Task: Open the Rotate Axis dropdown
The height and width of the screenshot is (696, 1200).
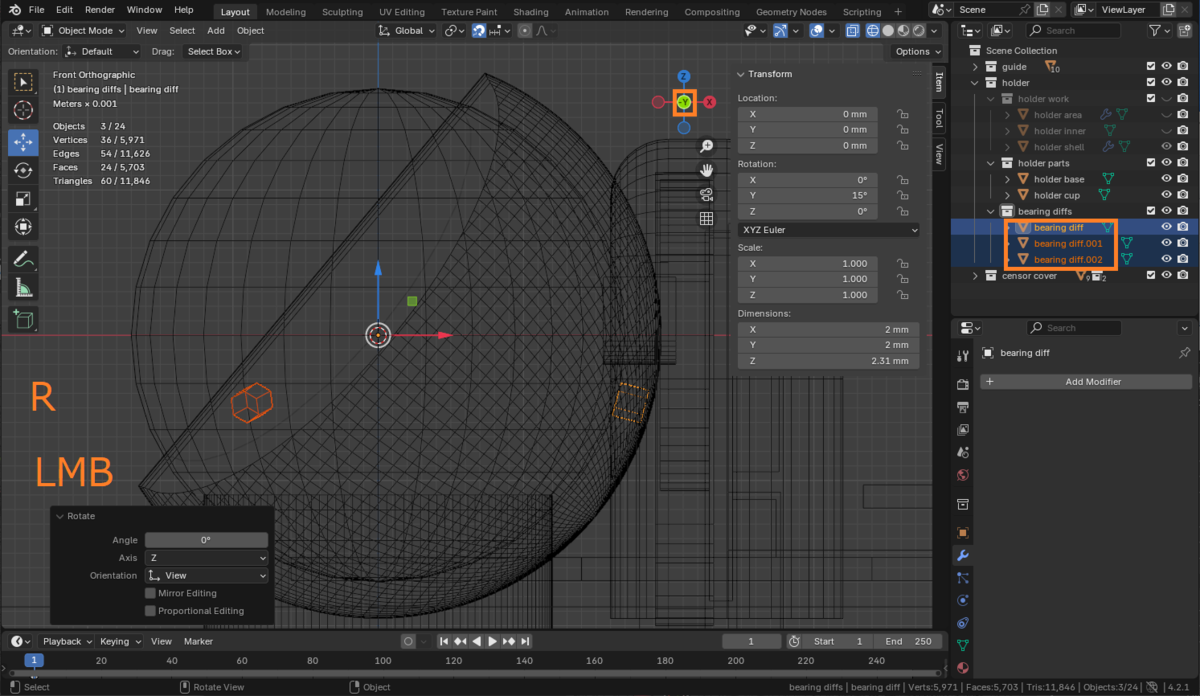Action: pyautogui.click(x=206, y=558)
